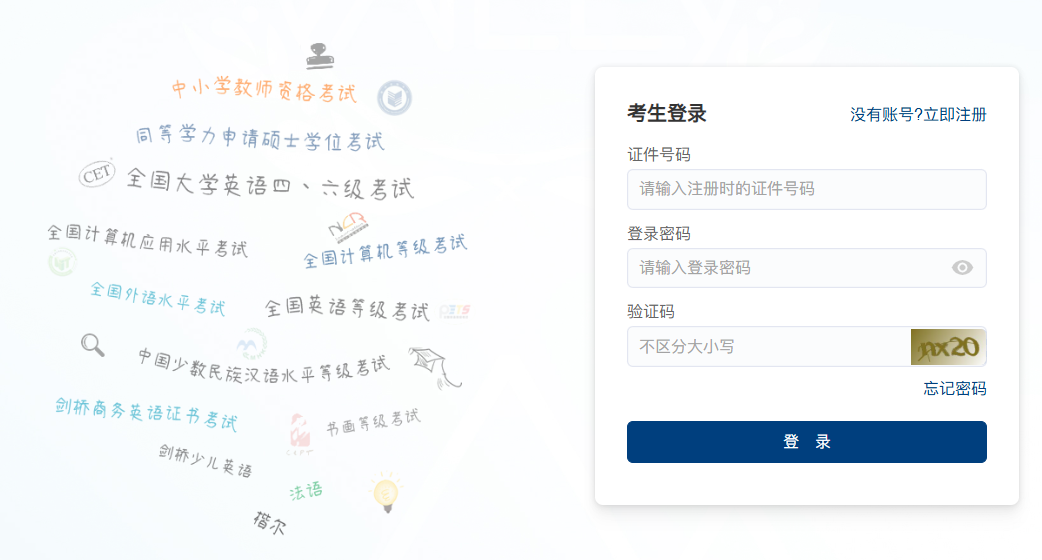Open the 忘记密码 link
The height and width of the screenshot is (560, 1042).
pos(955,389)
